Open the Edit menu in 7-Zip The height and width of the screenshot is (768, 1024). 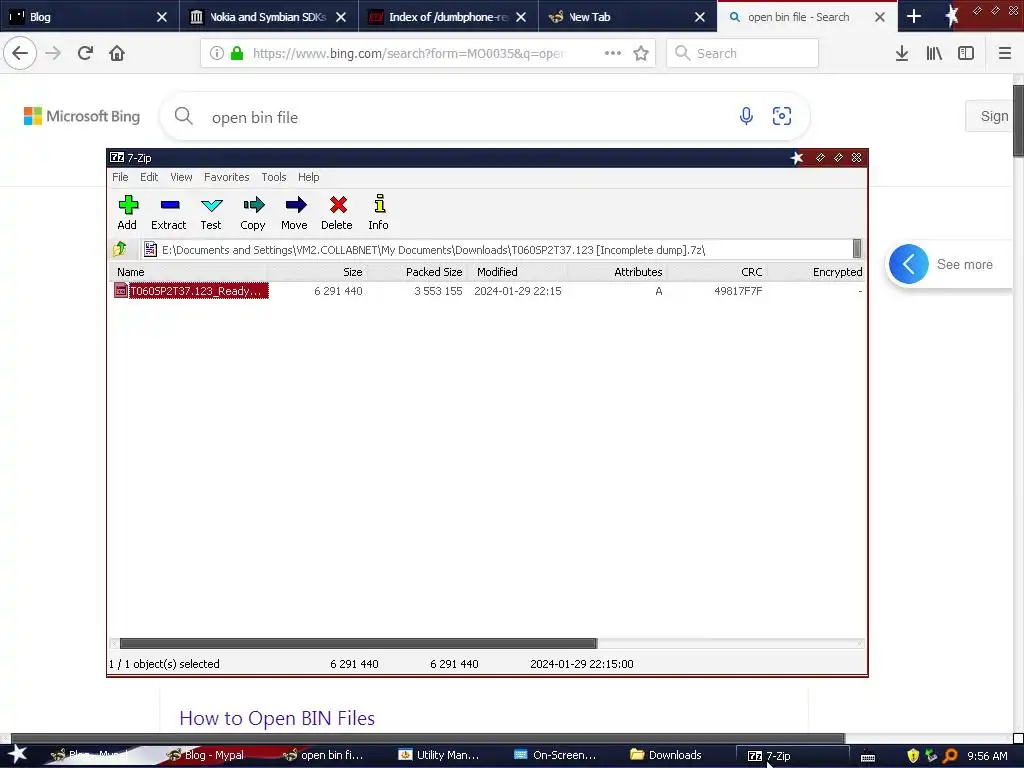(149, 177)
